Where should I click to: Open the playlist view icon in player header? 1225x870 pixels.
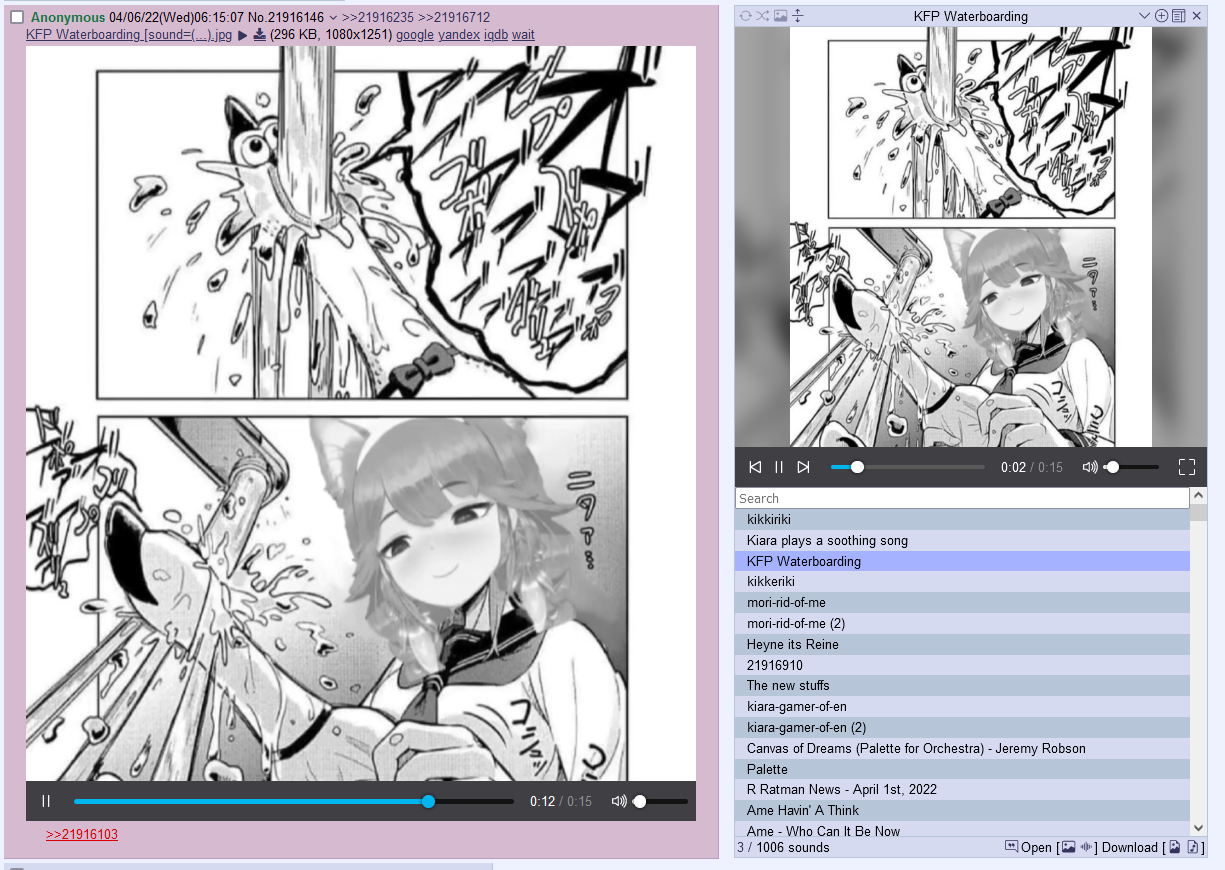point(1178,16)
